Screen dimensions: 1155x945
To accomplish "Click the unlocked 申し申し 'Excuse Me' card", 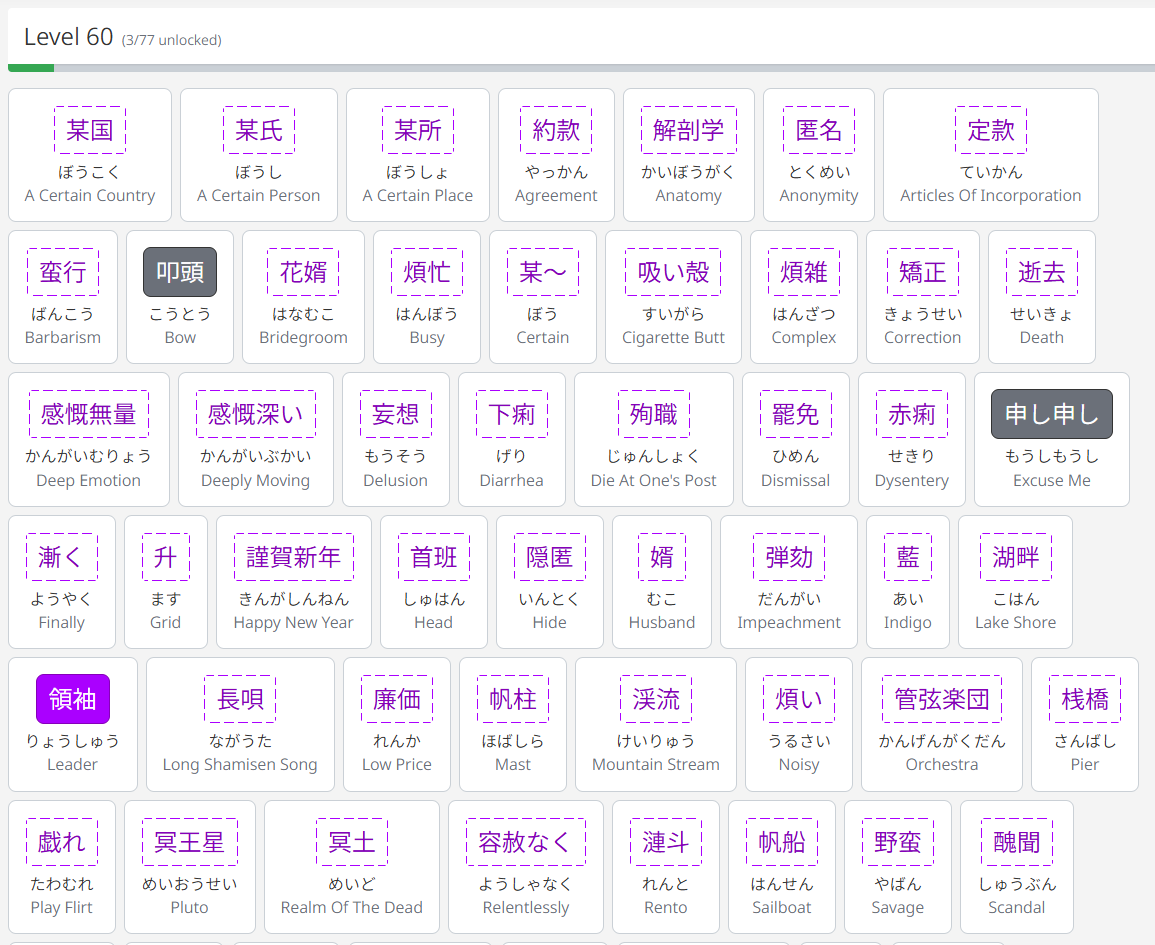I will 1052,440.
